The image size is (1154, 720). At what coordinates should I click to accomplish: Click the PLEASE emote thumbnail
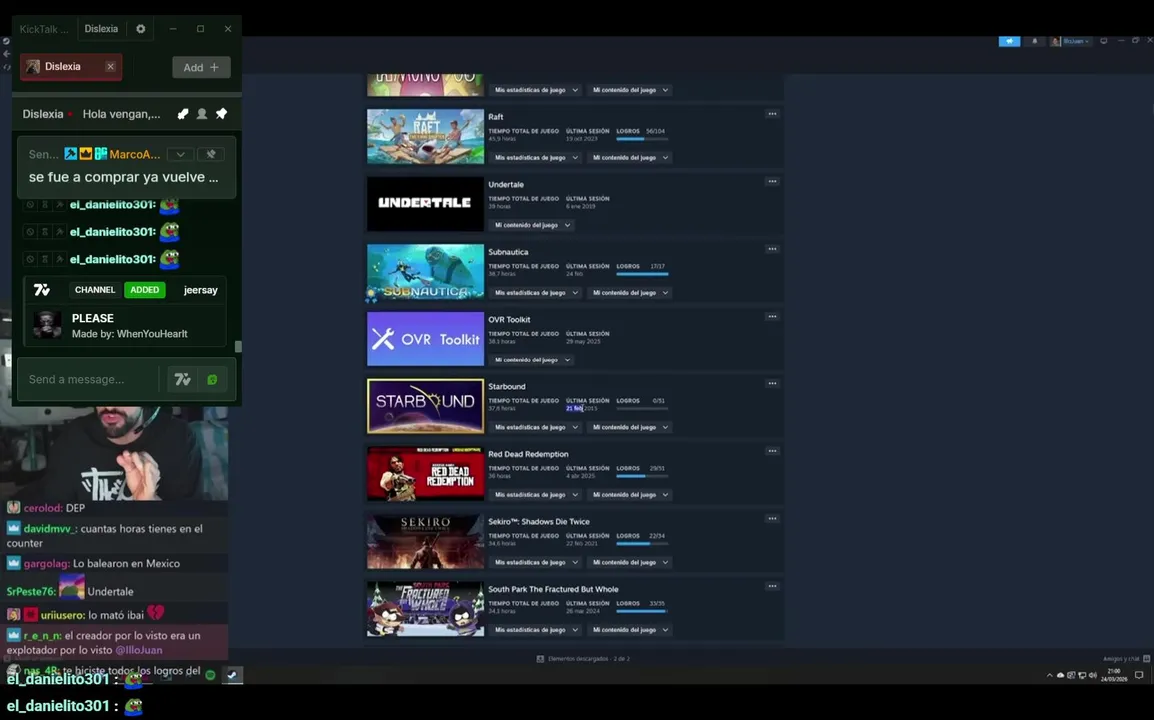click(x=48, y=325)
